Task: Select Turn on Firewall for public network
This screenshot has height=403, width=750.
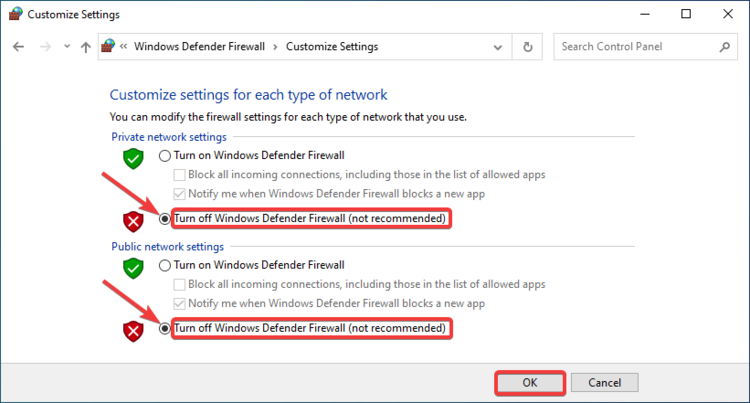Action: (165, 265)
